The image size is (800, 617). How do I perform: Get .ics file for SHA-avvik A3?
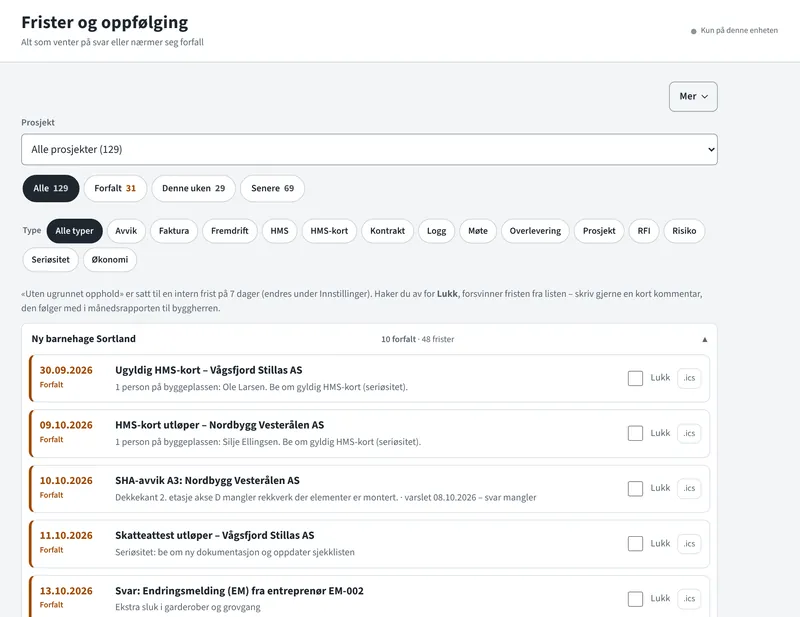(x=689, y=488)
